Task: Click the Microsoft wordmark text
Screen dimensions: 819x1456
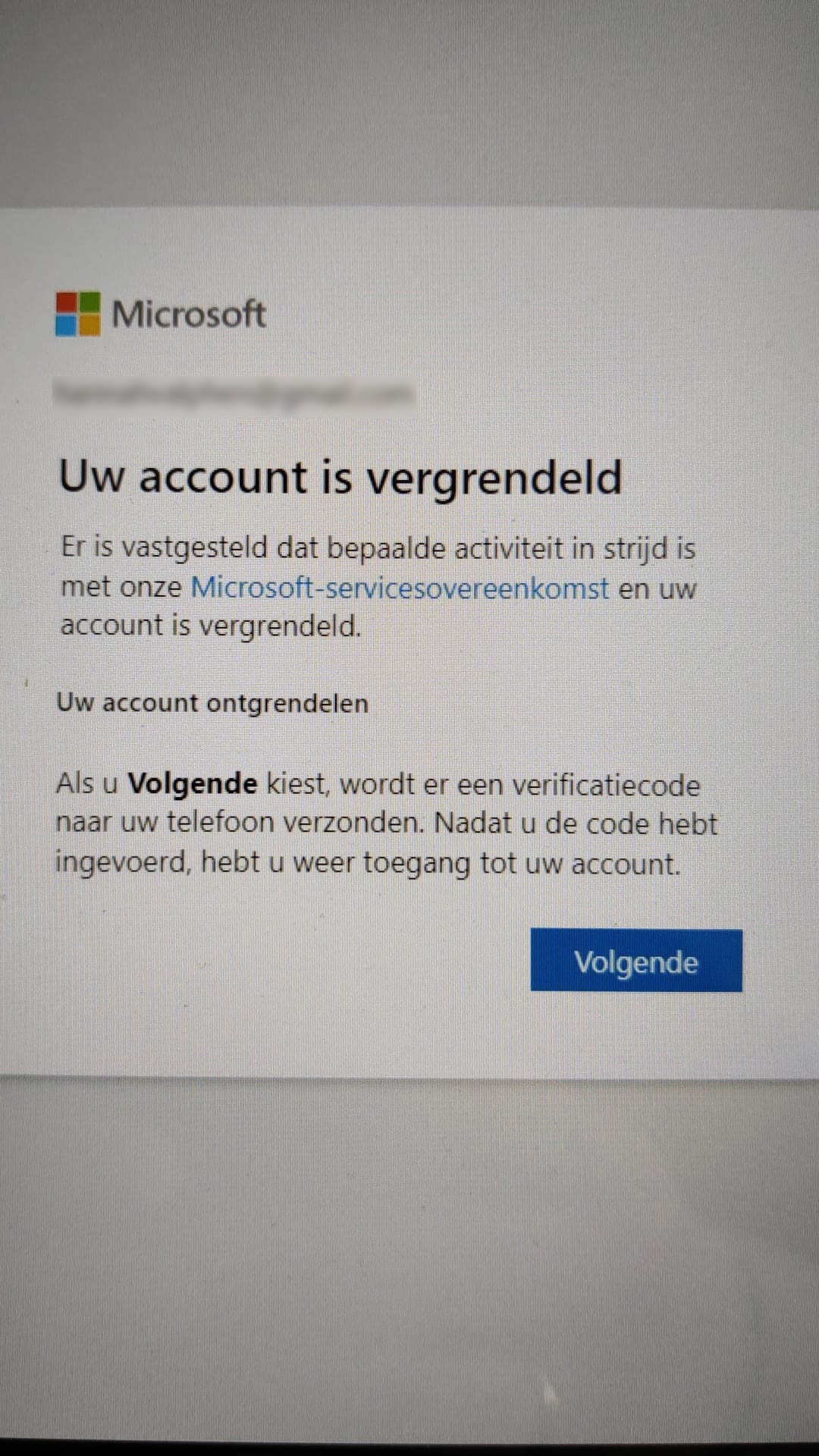Action: tap(189, 314)
